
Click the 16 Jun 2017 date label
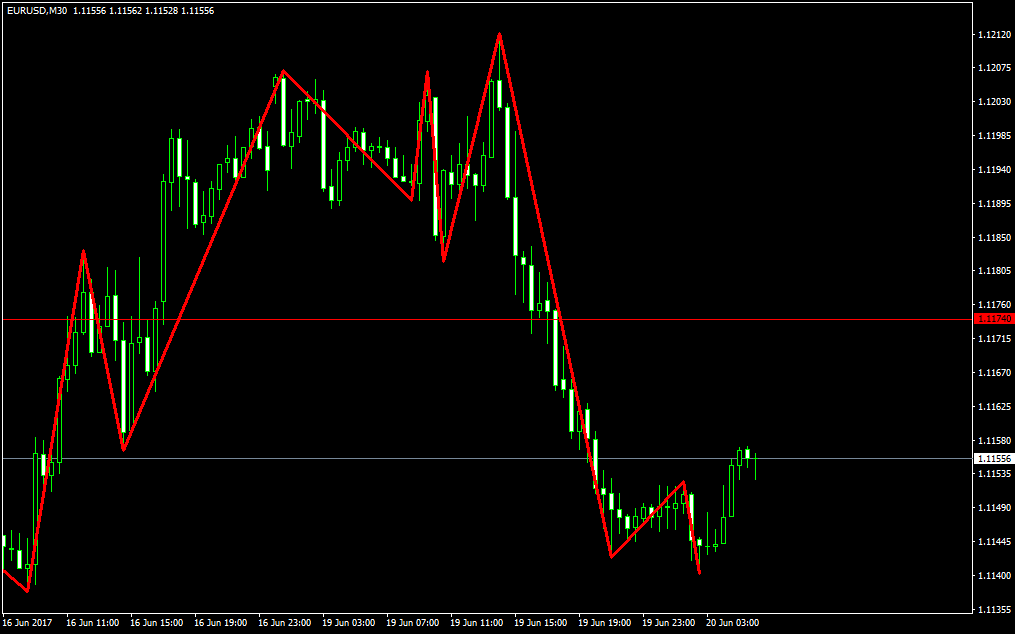click(27, 622)
